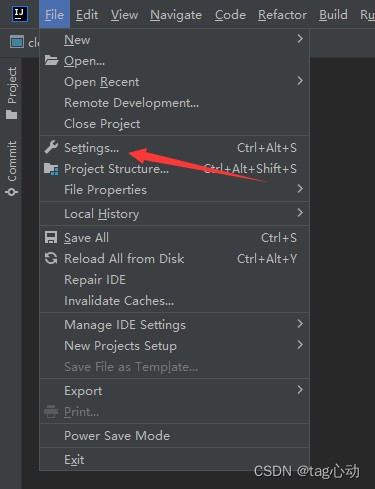375x489 pixels.
Task: Click the IntelliJ IDEA logo icon
Action: point(20,14)
